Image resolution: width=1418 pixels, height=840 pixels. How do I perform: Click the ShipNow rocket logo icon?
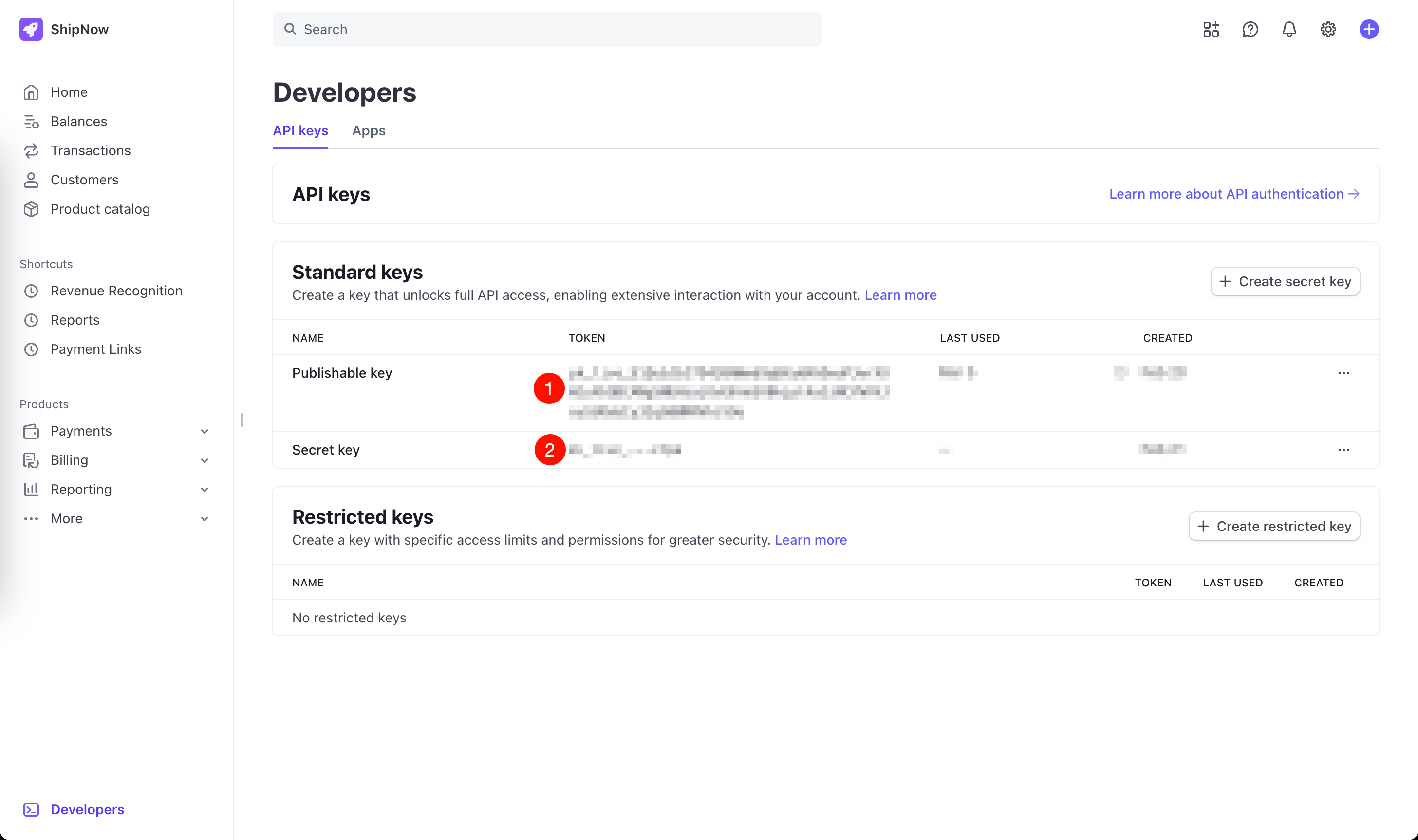(x=31, y=29)
